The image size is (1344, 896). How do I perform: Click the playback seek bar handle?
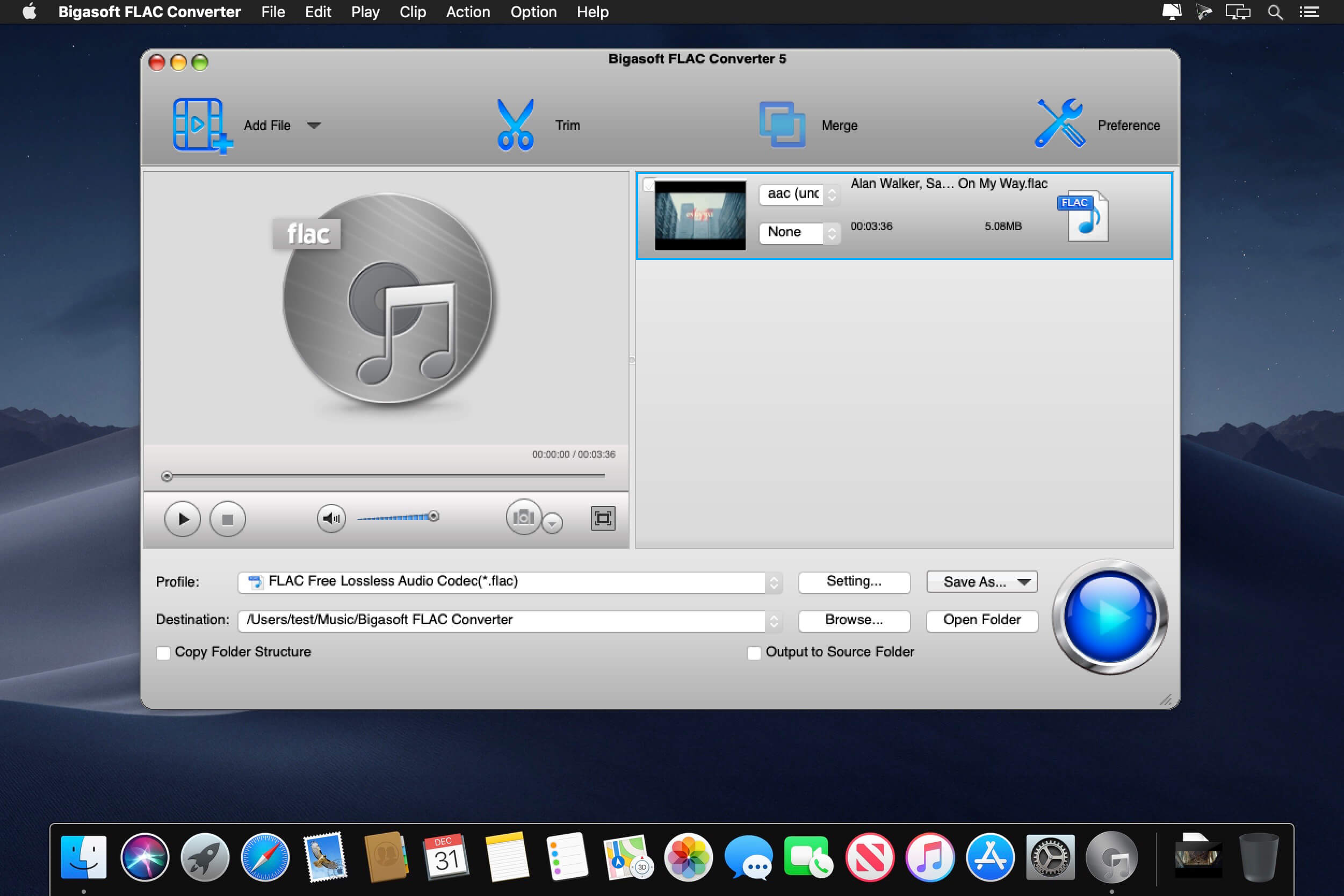167,476
